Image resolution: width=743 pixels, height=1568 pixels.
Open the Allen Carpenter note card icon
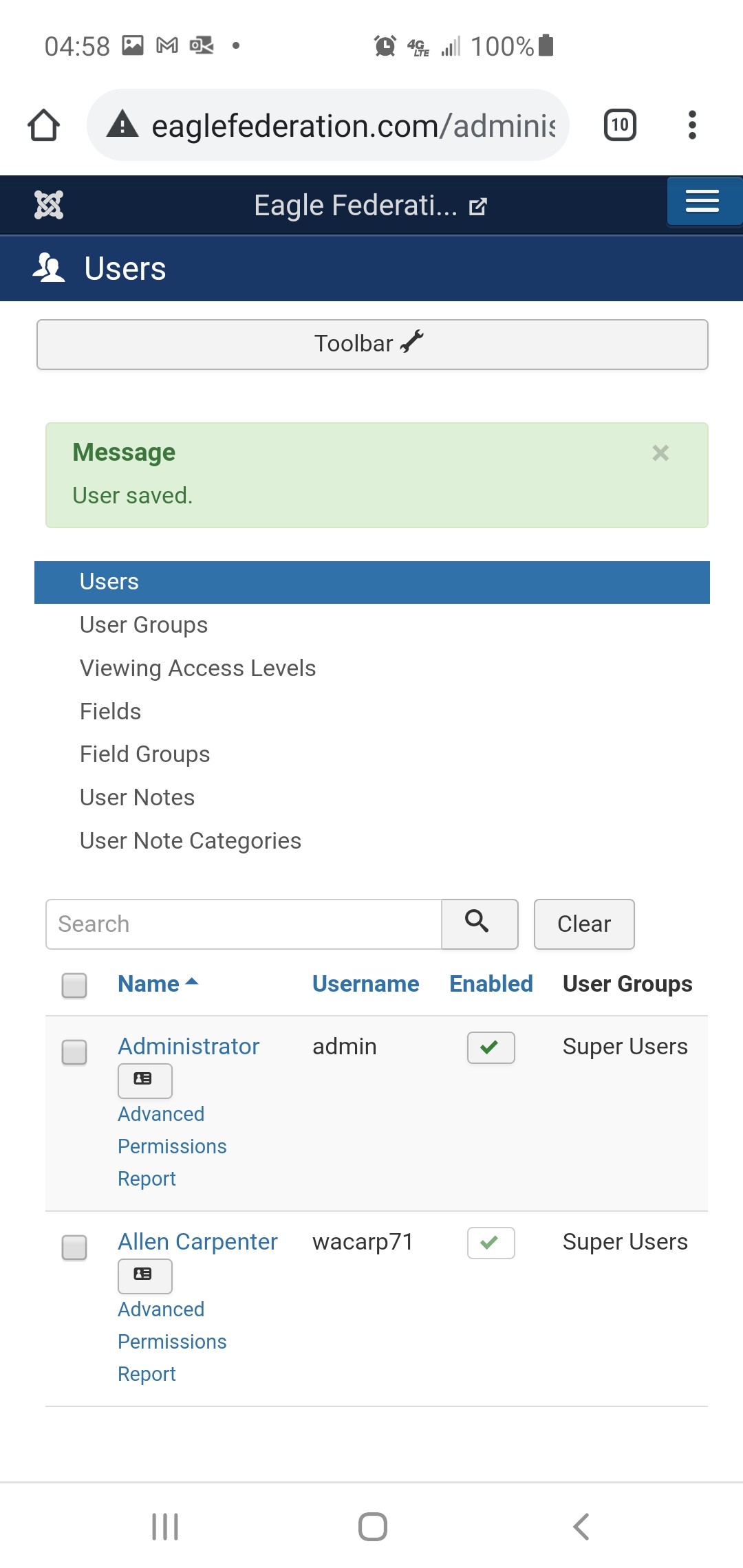[144, 1275]
